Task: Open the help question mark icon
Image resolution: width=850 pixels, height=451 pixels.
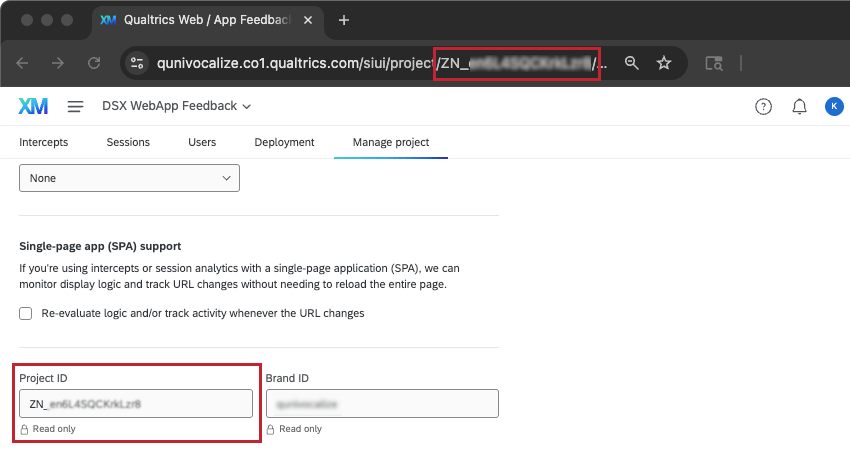Action: tap(763, 106)
